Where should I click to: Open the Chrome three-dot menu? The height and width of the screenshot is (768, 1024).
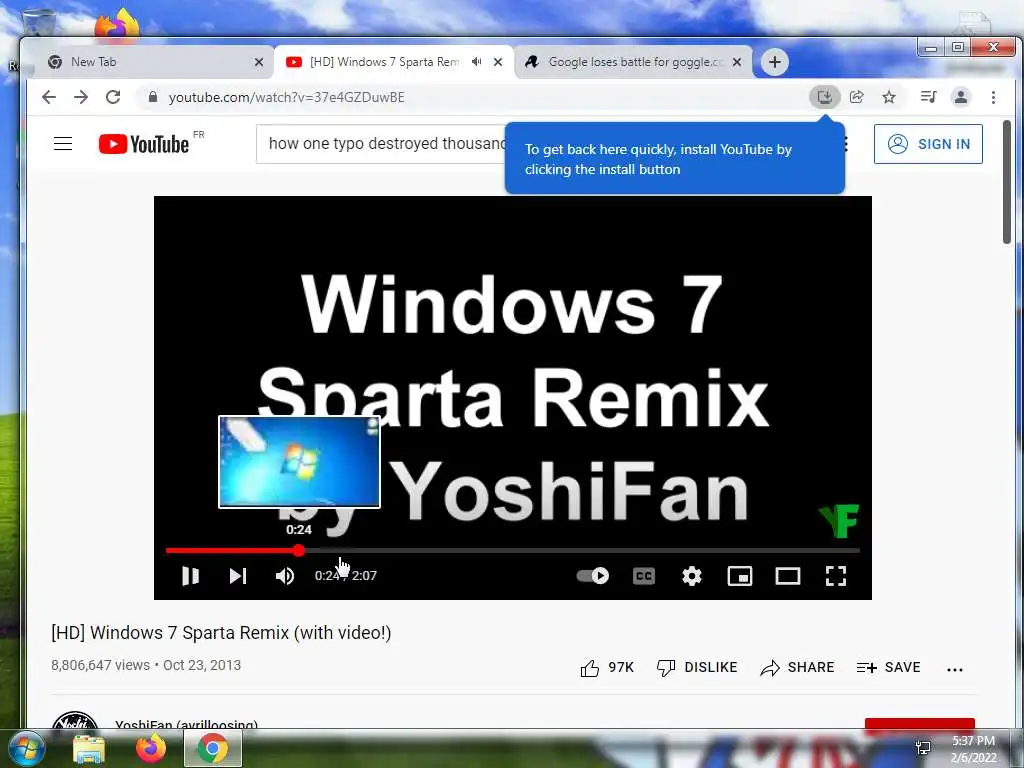click(x=993, y=97)
